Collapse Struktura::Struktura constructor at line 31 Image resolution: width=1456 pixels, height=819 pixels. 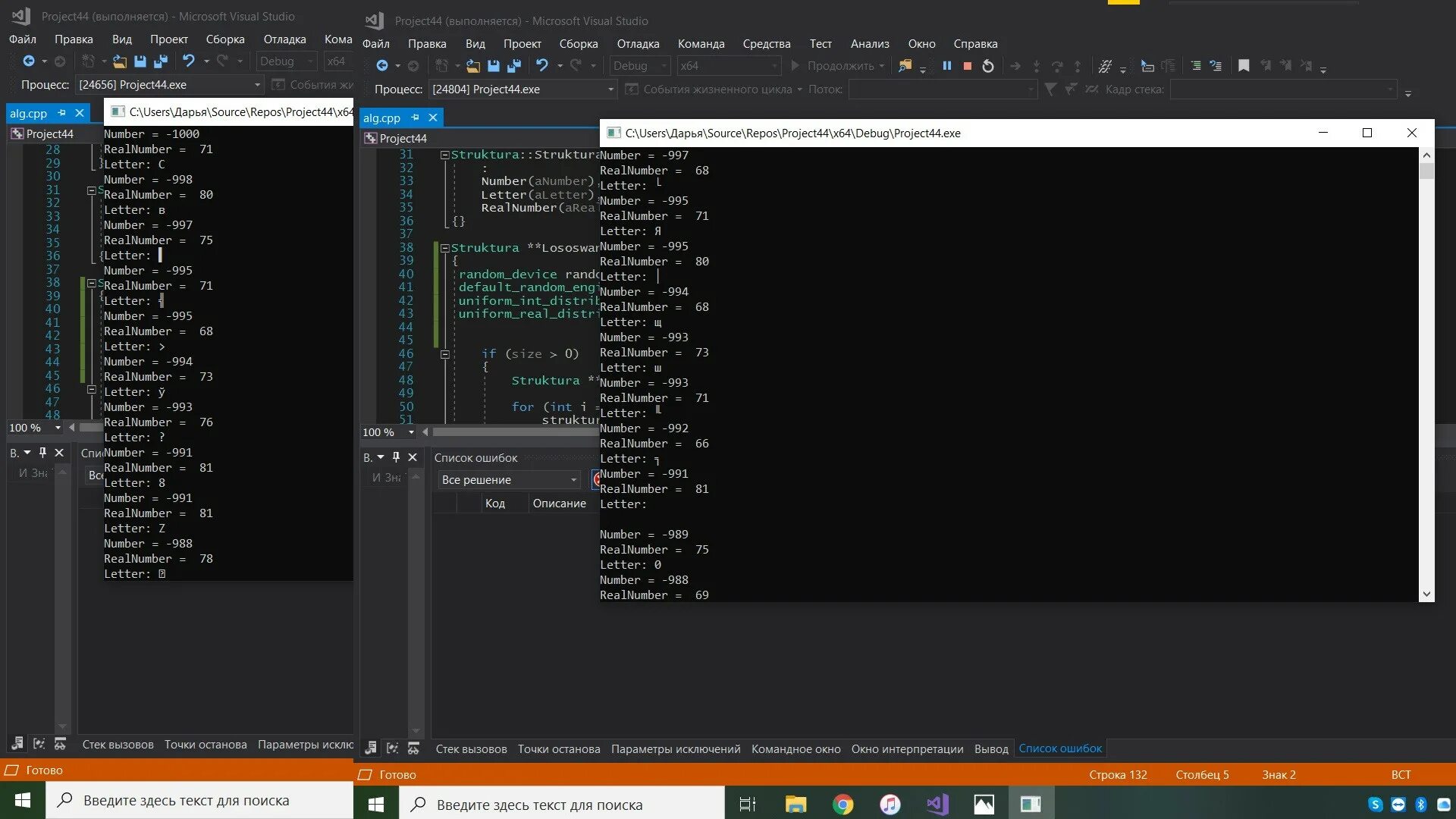(445, 155)
